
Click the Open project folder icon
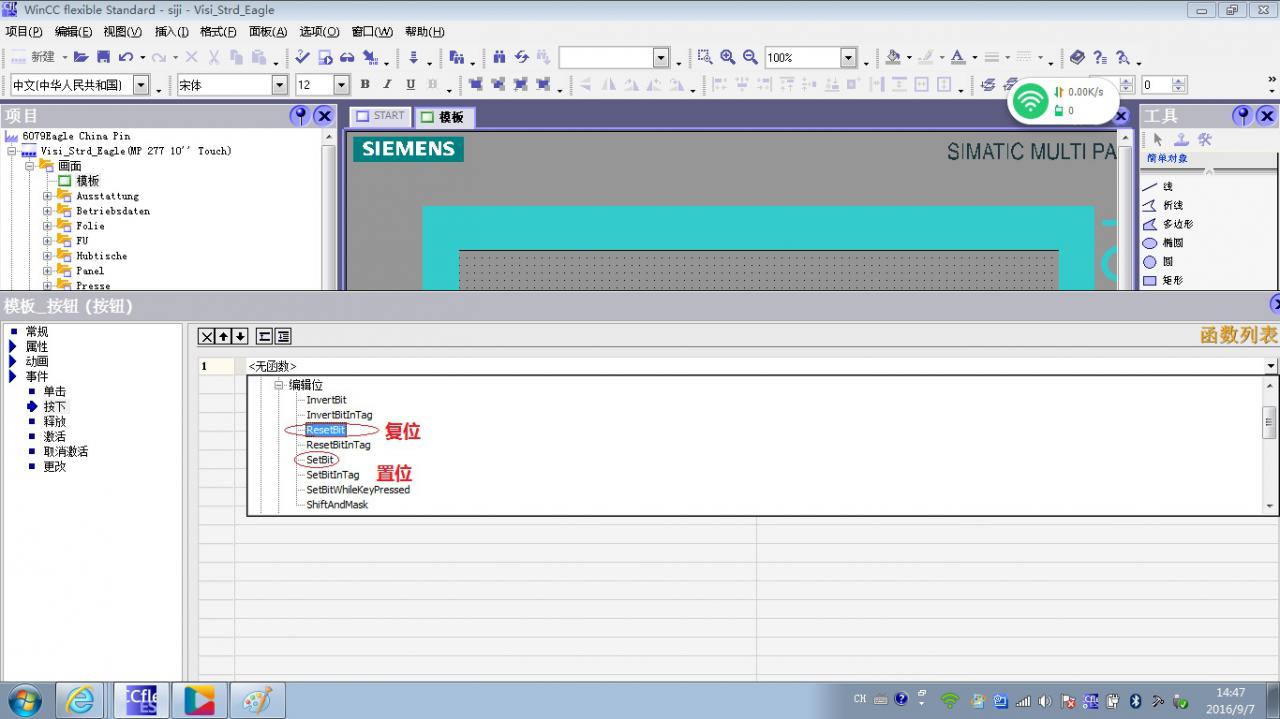pos(81,57)
